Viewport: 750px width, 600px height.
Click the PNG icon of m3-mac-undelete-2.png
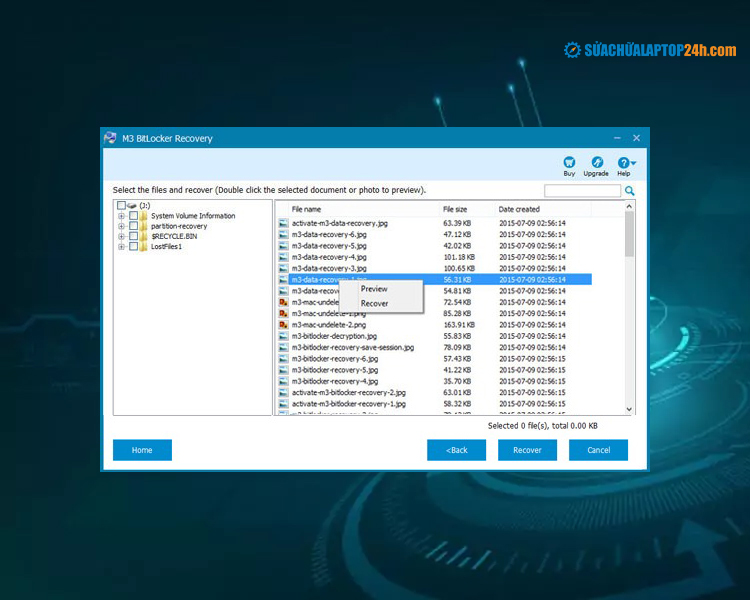pos(284,325)
